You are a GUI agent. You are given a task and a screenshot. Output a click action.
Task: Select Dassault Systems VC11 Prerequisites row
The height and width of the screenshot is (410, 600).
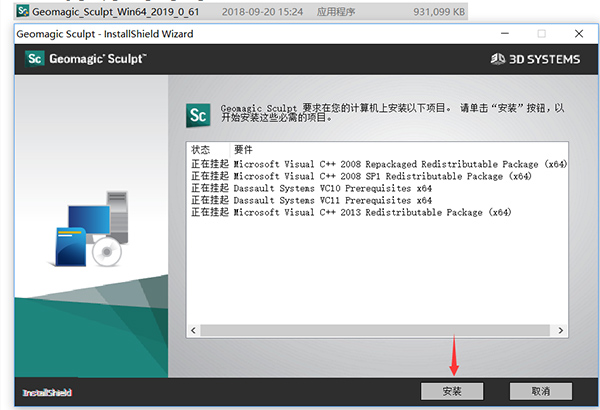point(311,200)
